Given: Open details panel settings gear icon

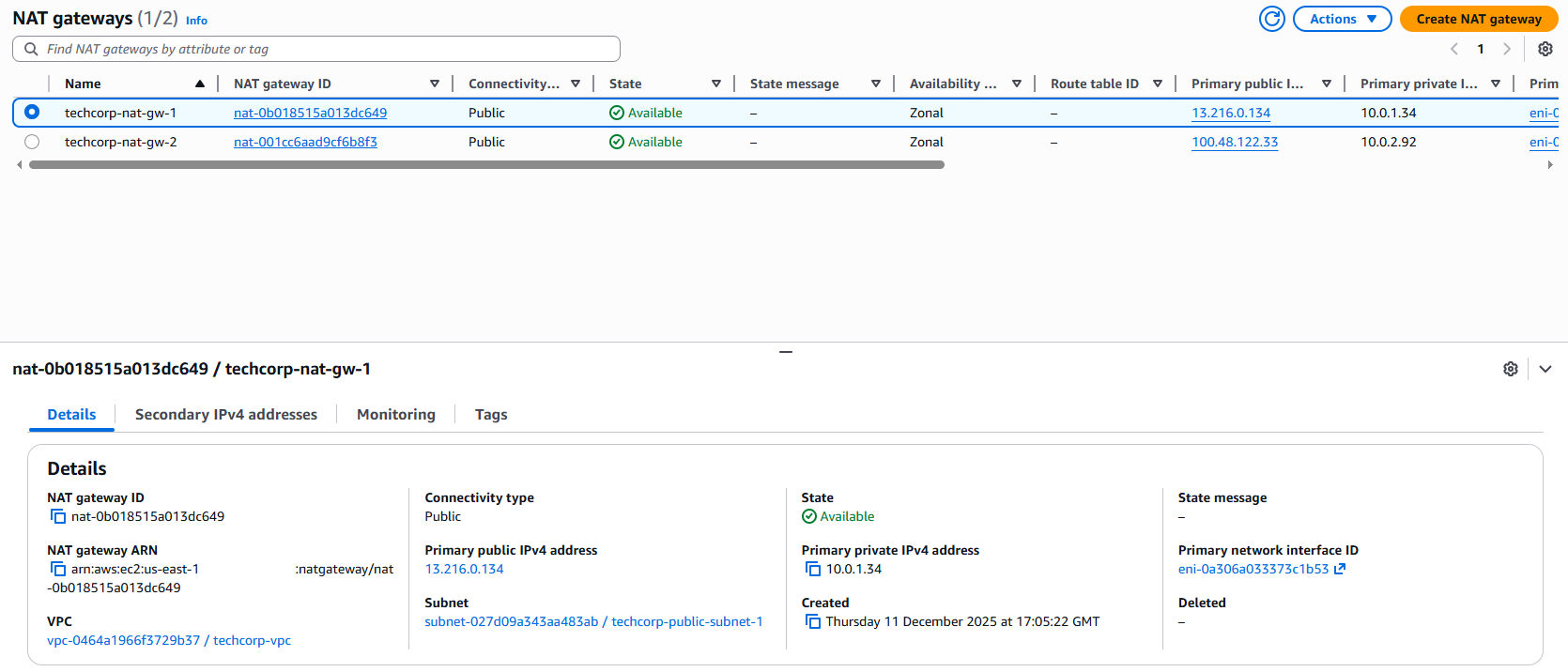Looking at the screenshot, I should 1510,369.
